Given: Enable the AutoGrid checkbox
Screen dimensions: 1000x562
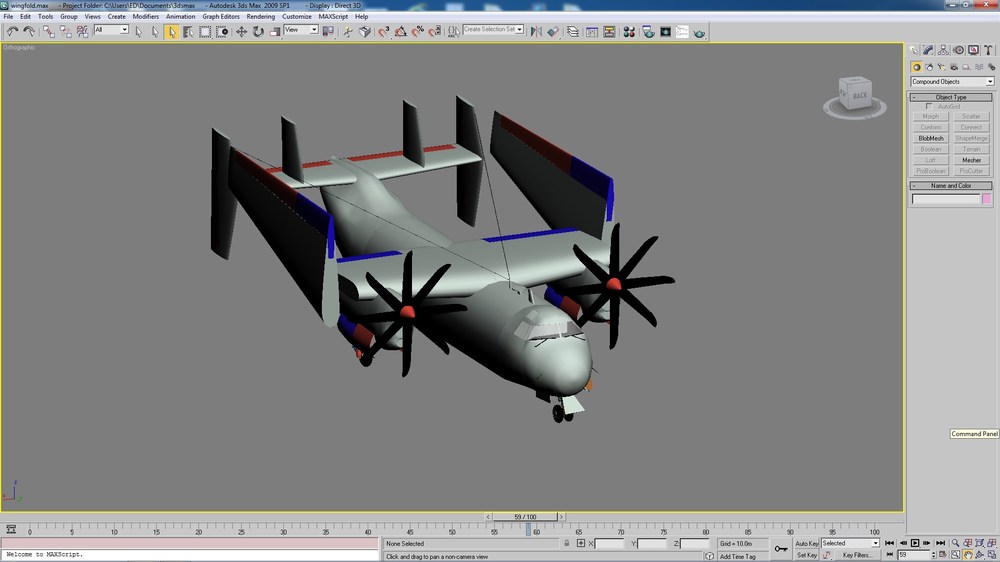Looking at the screenshot, I should pyautogui.click(x=929, y=107).
